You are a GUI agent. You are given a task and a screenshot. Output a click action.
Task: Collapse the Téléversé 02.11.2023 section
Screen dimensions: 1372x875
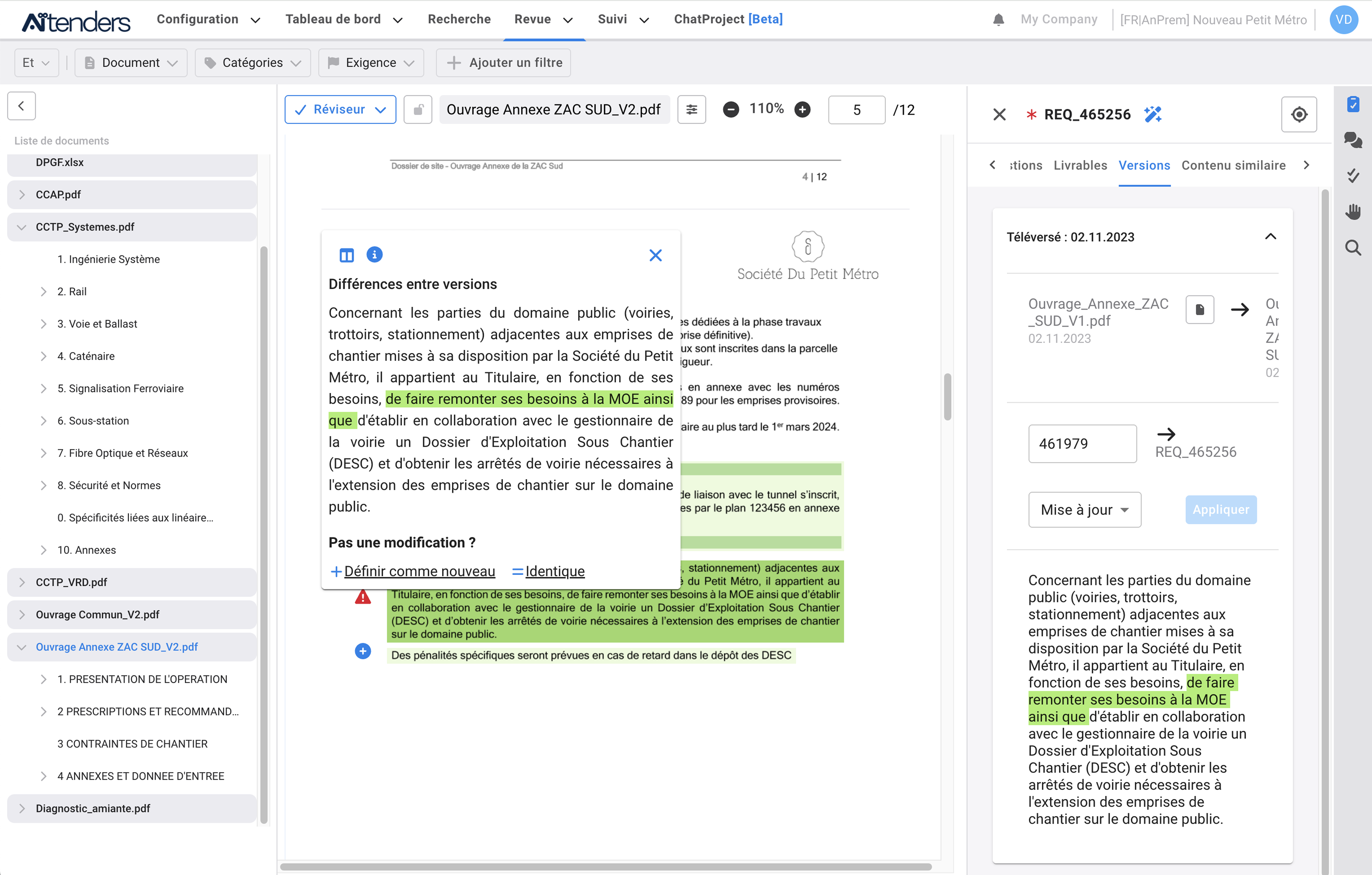[x=1270, y=237]
